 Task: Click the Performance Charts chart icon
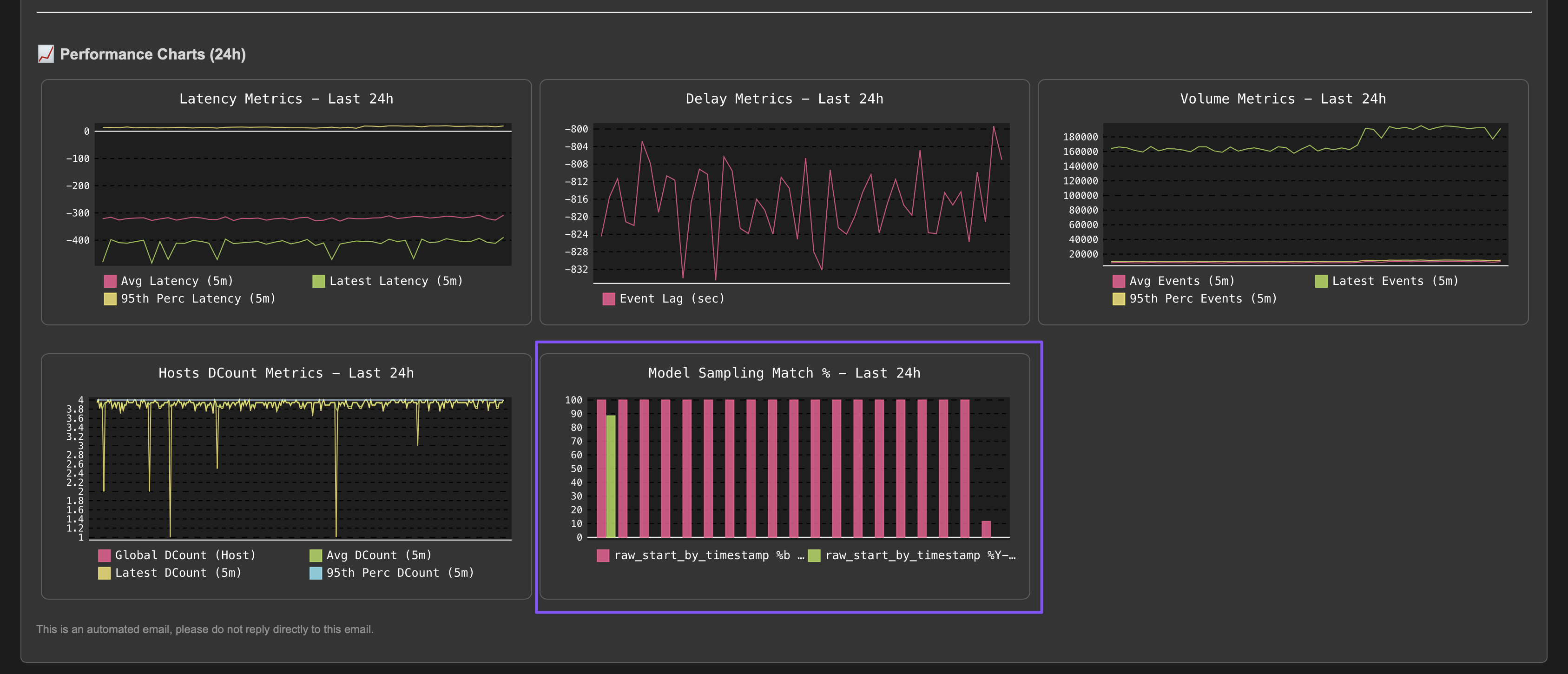pos(46,54)
